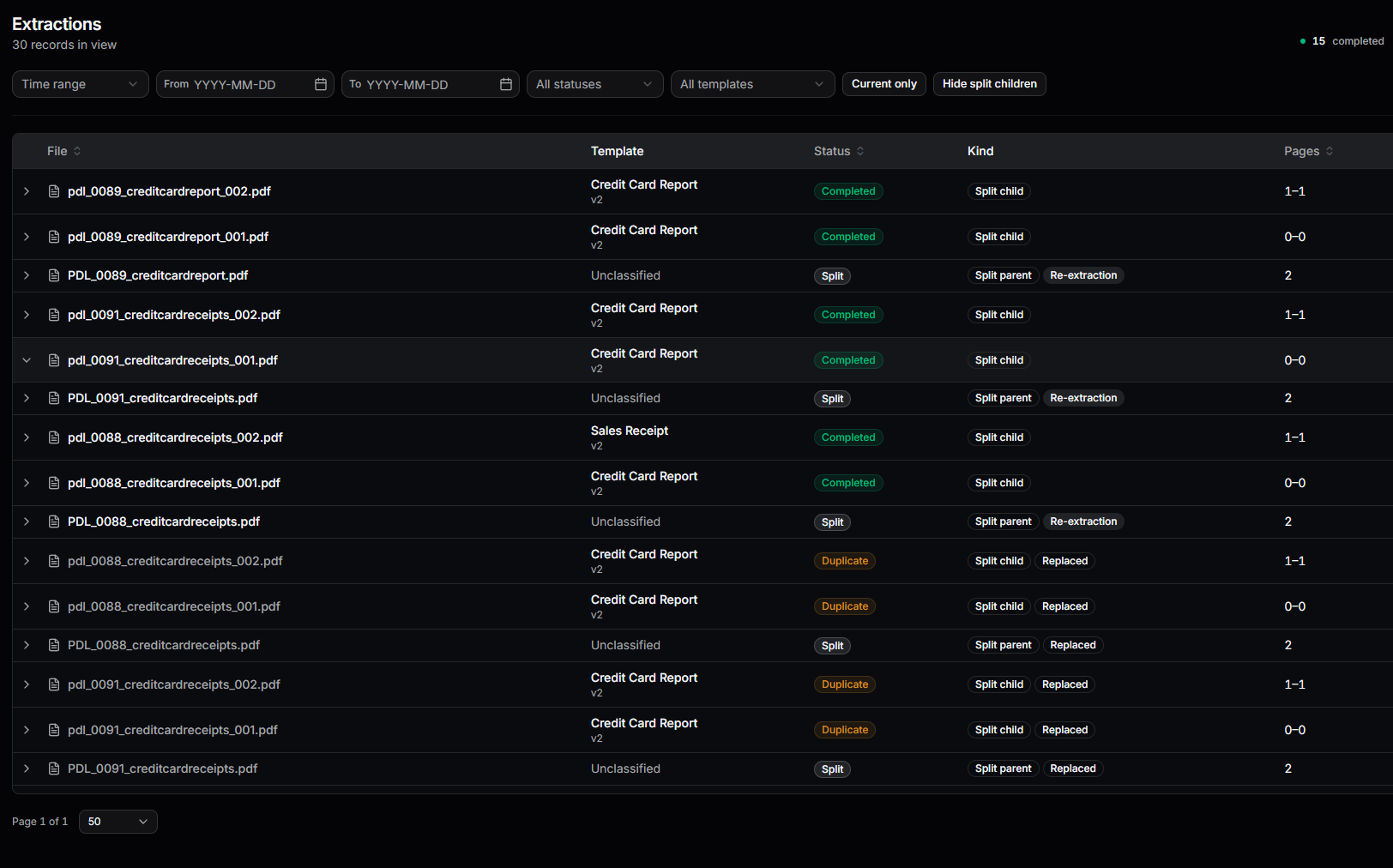Expand row pdl_0089_creditcardreport_001.pdf

(x=27, y=237)
